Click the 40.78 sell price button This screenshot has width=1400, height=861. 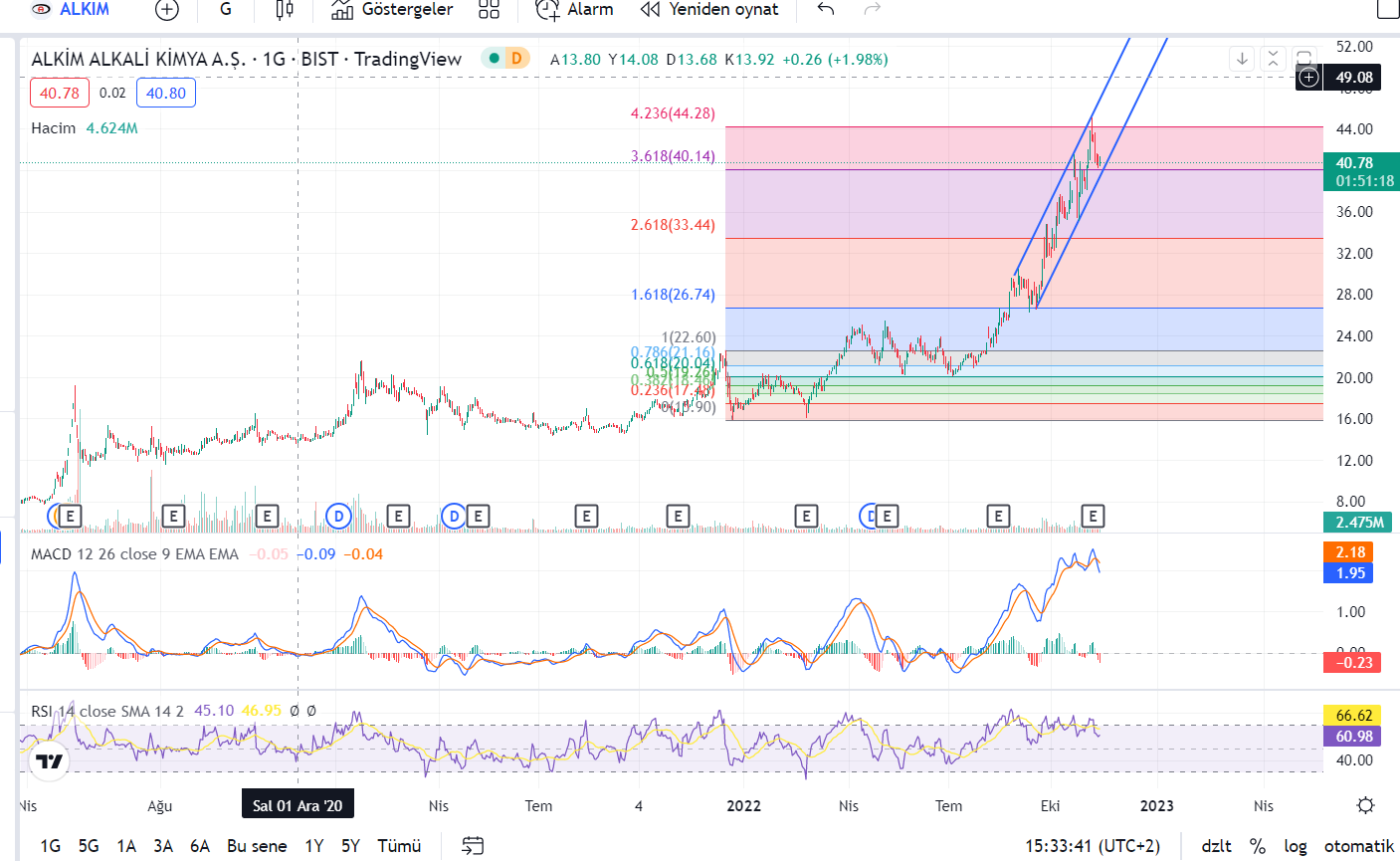pos(60,93)
